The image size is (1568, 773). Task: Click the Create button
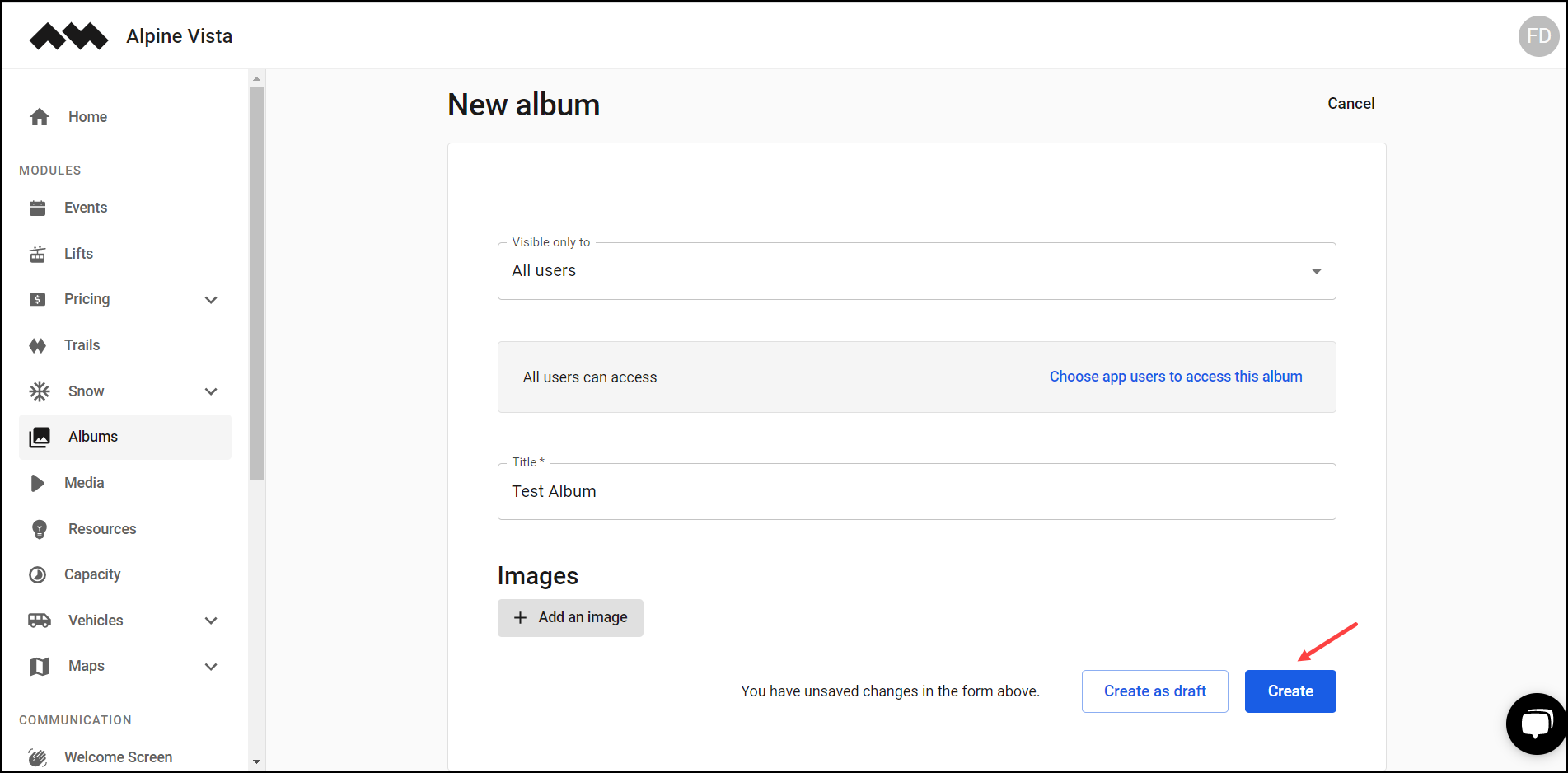pyautogui.click(x=1290, y=691)
